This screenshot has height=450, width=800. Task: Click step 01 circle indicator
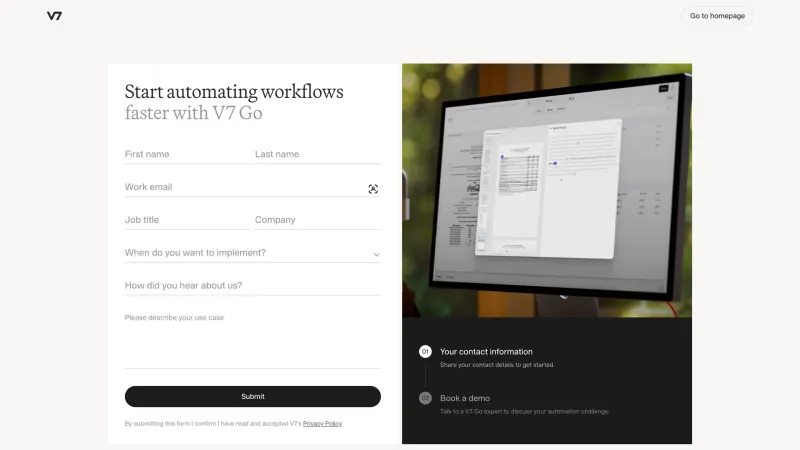coord(425,352)
